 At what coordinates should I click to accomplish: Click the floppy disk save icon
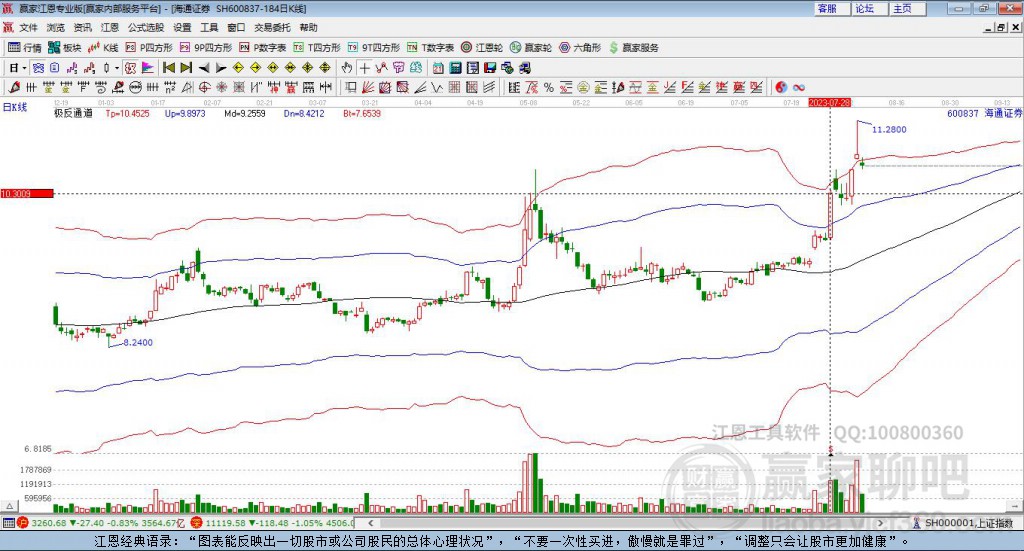(x=490, y=68)
